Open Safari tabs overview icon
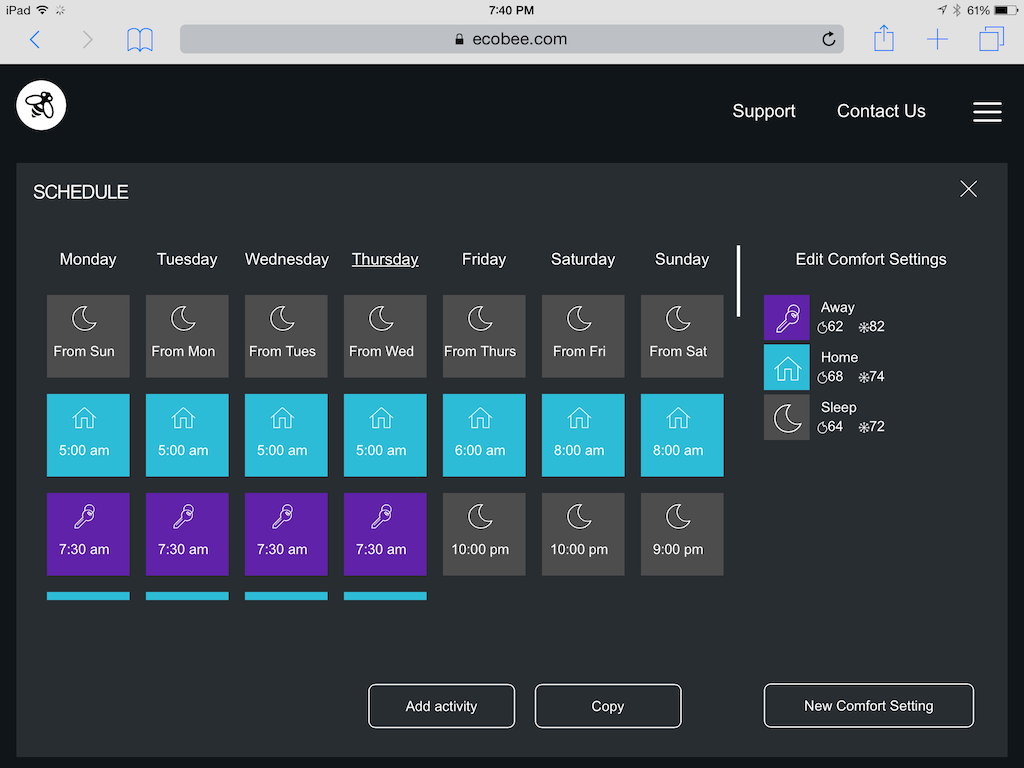The height and width of the screenshot is (768, 1024). (x=991, y=39)
